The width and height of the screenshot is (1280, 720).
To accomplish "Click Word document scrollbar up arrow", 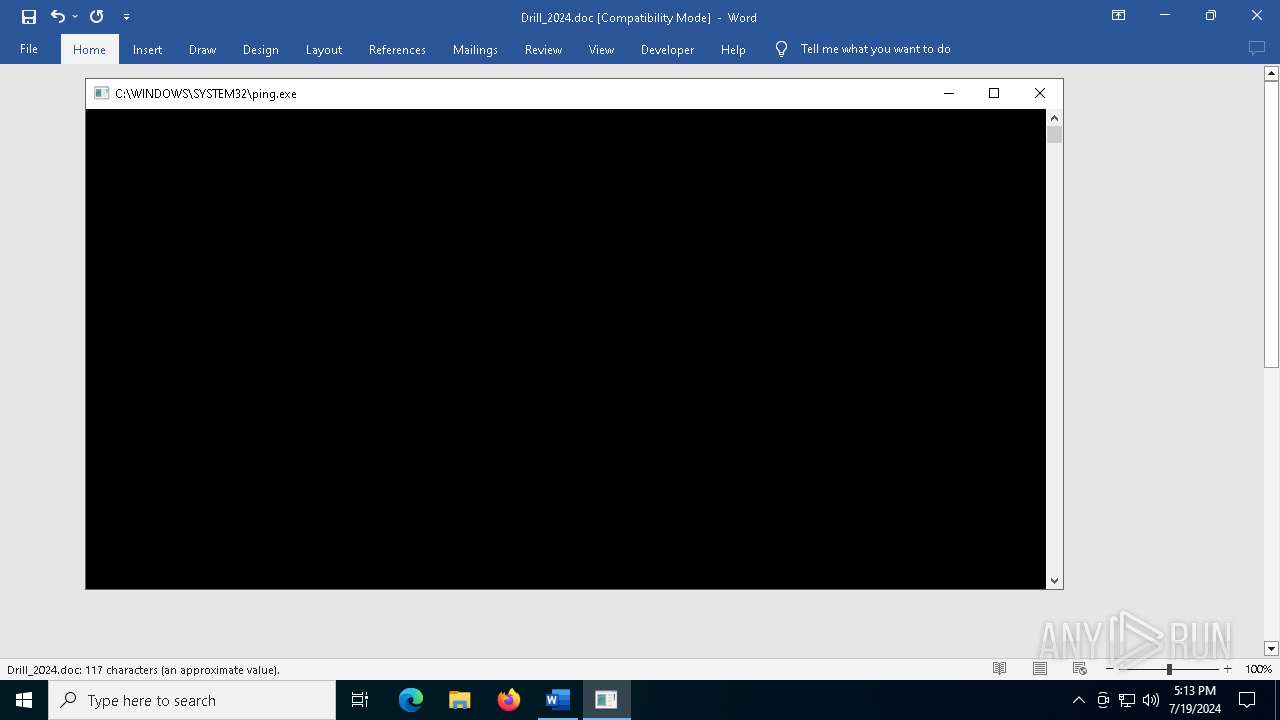I will 1271,73.
